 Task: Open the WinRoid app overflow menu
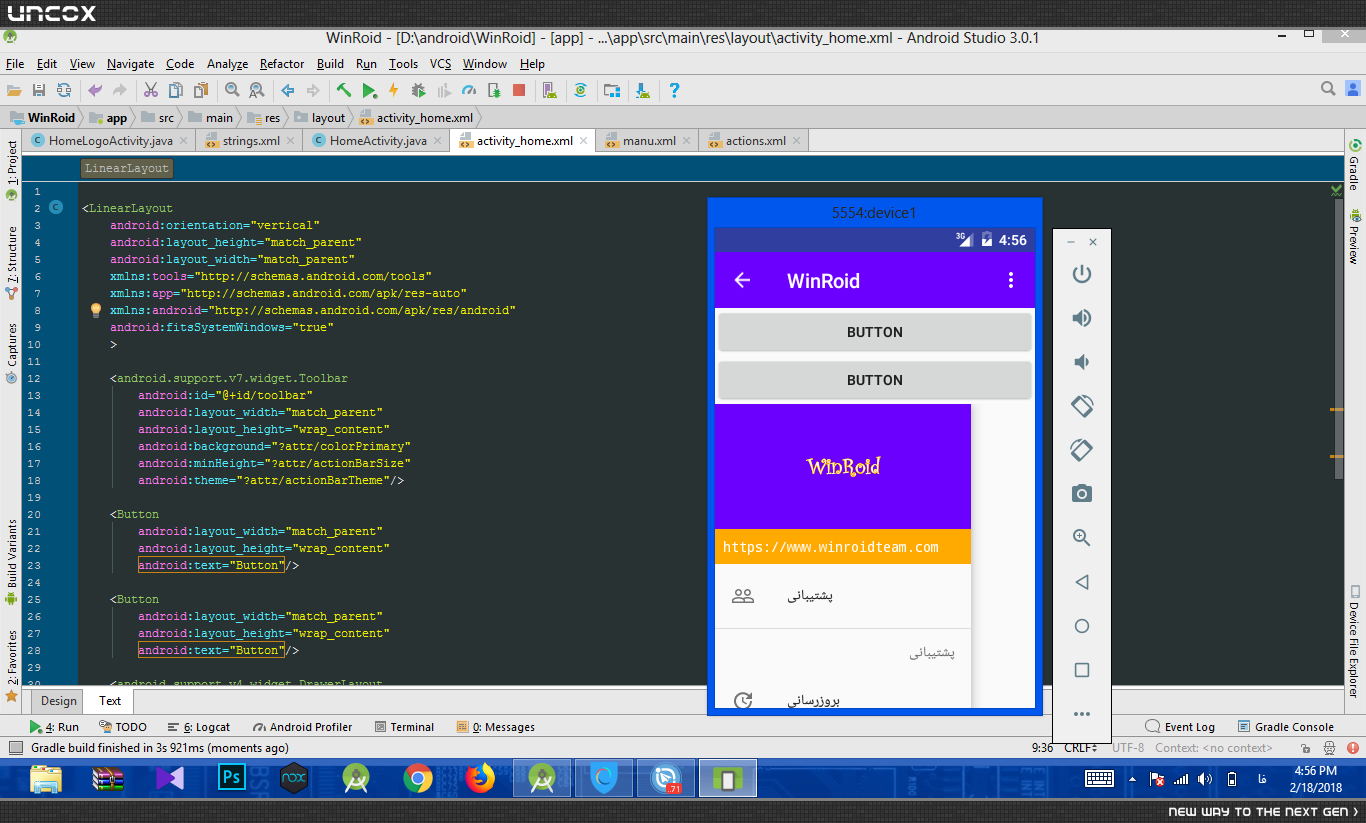1011,280
